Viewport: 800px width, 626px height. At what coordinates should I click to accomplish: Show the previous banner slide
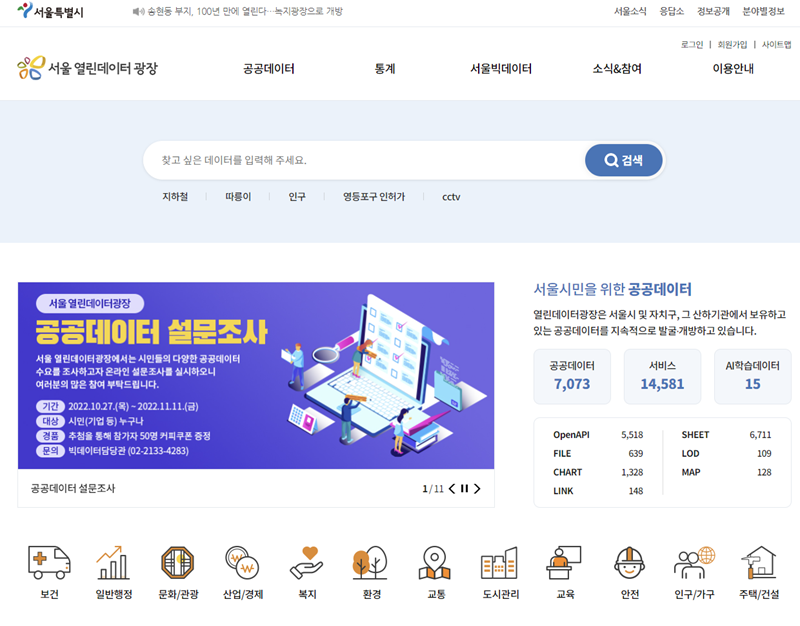pos(452,489)
